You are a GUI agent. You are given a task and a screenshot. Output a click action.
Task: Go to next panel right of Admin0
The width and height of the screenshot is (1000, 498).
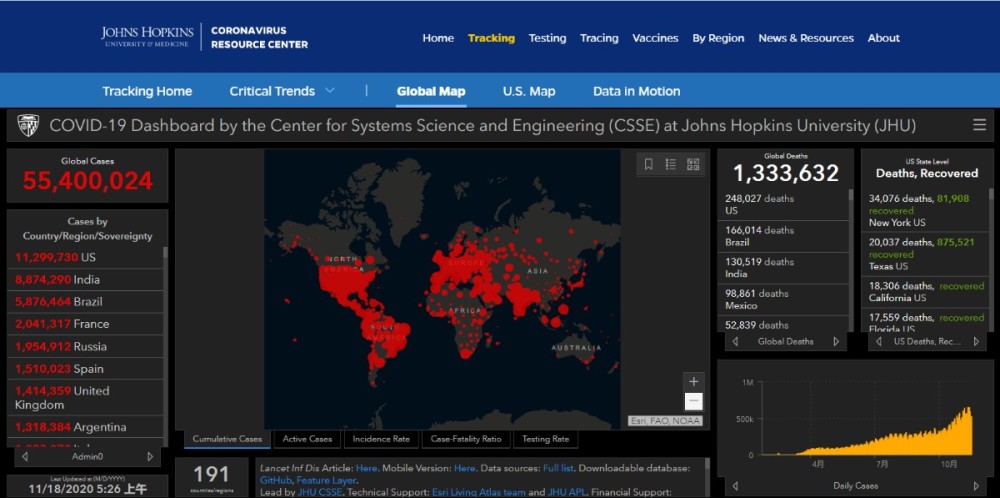[x=151, y=457]
